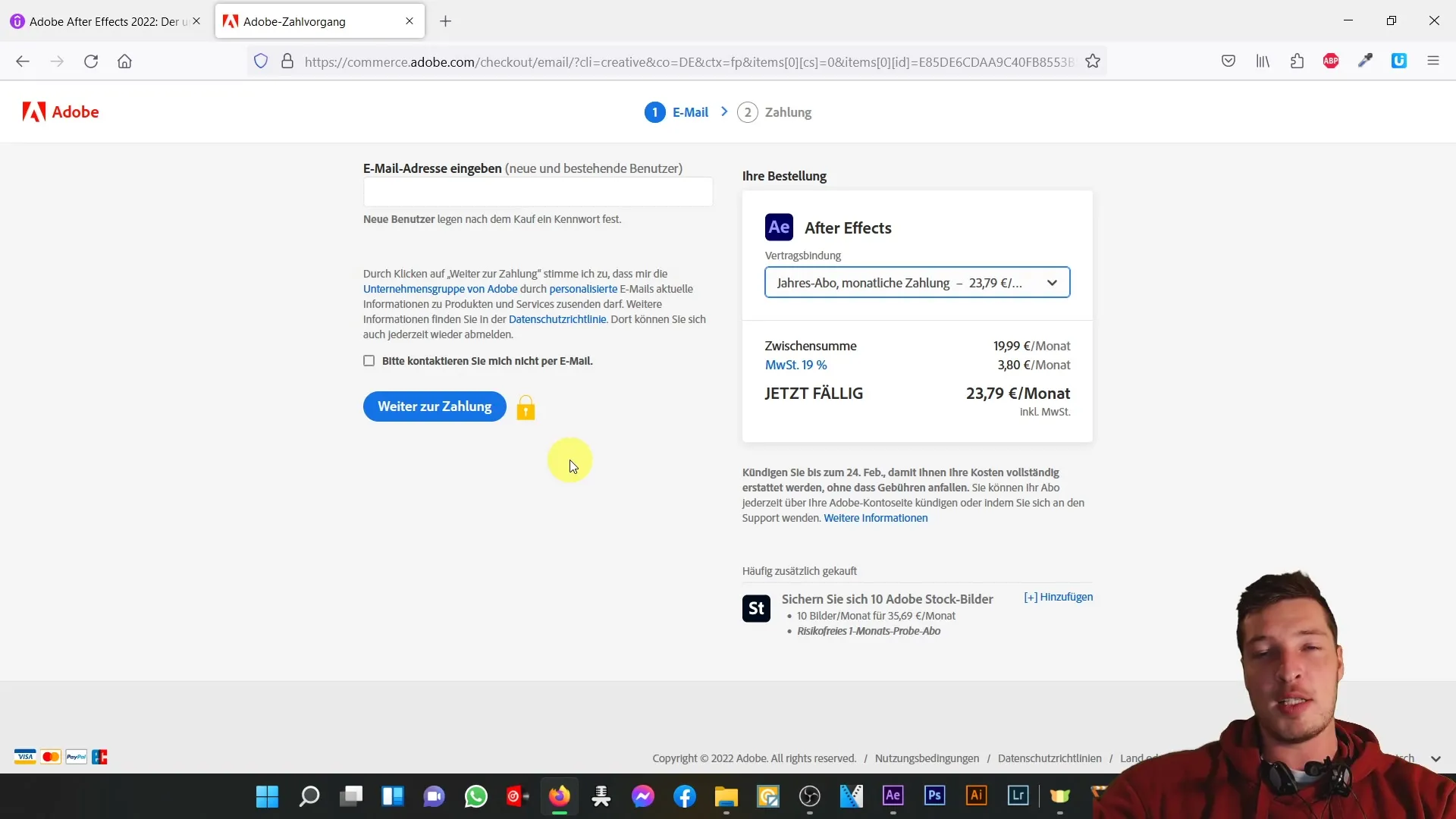Image resolution: width=1456 pixels, height=819 pixels.
Task: Click the After Effects Ae product icon
Action: 779,227
